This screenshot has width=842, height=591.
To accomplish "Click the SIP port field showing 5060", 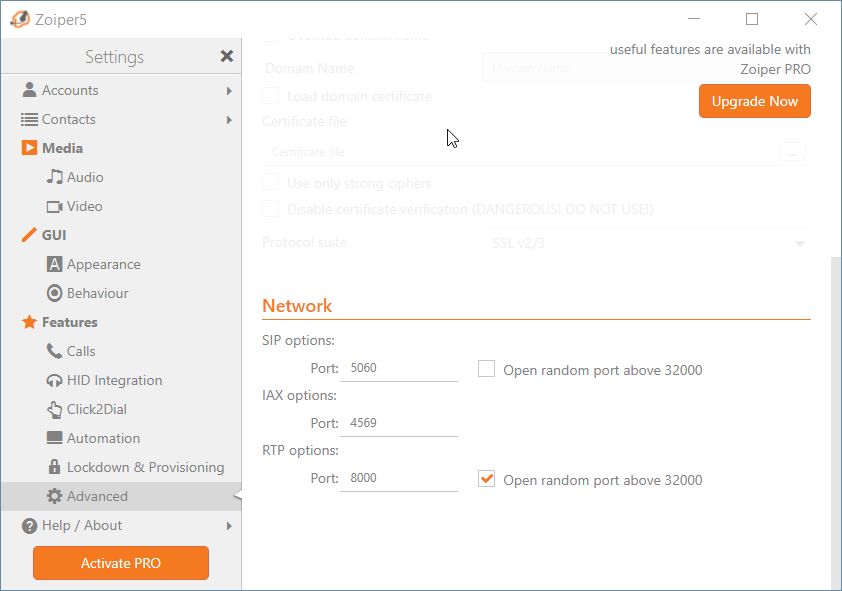I will click(x=399, y=368).
